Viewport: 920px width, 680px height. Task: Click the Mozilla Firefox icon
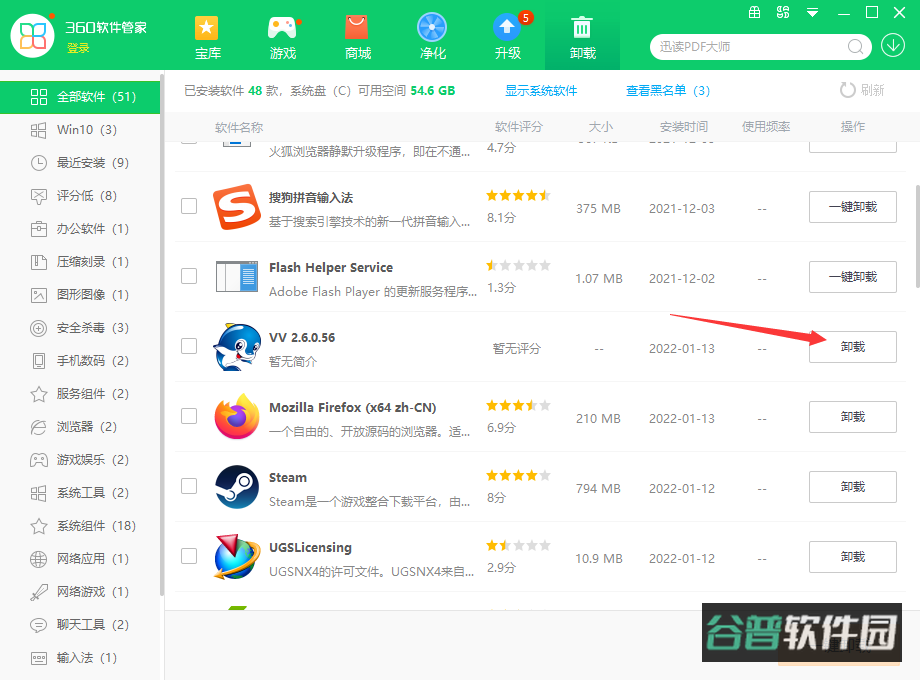click(237, 417)
